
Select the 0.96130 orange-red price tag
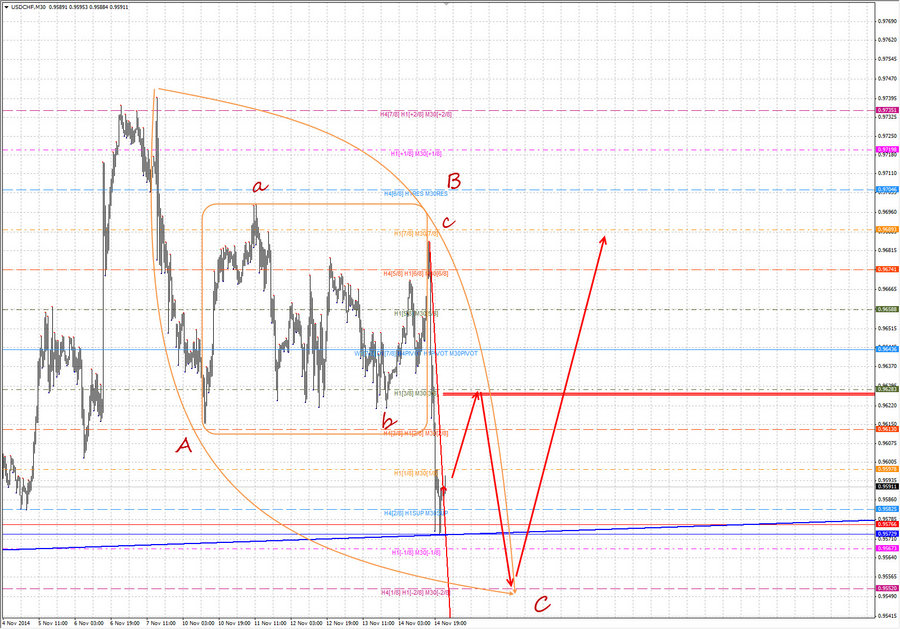coord(887,429)
